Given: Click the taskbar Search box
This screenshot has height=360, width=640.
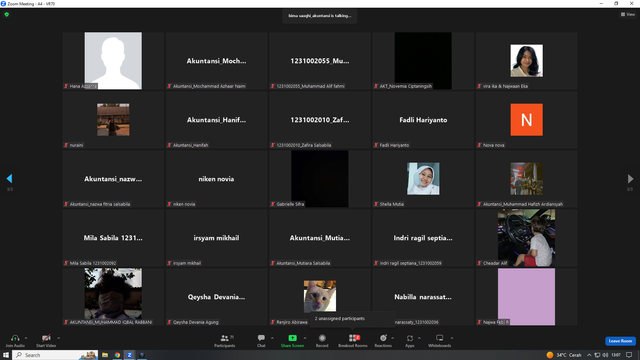Looking at the screenshot, I should 56,355.
